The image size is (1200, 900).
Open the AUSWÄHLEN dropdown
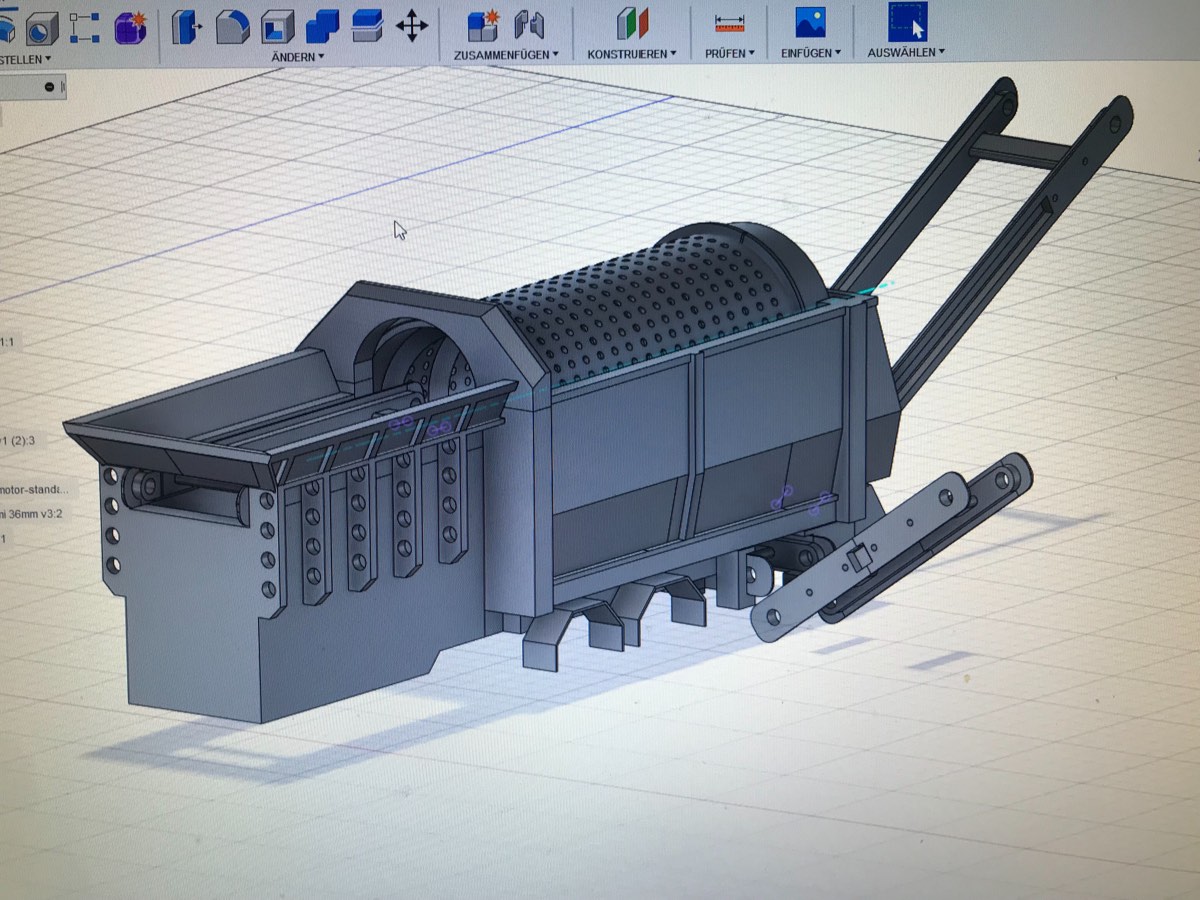(x=906, y=52)
